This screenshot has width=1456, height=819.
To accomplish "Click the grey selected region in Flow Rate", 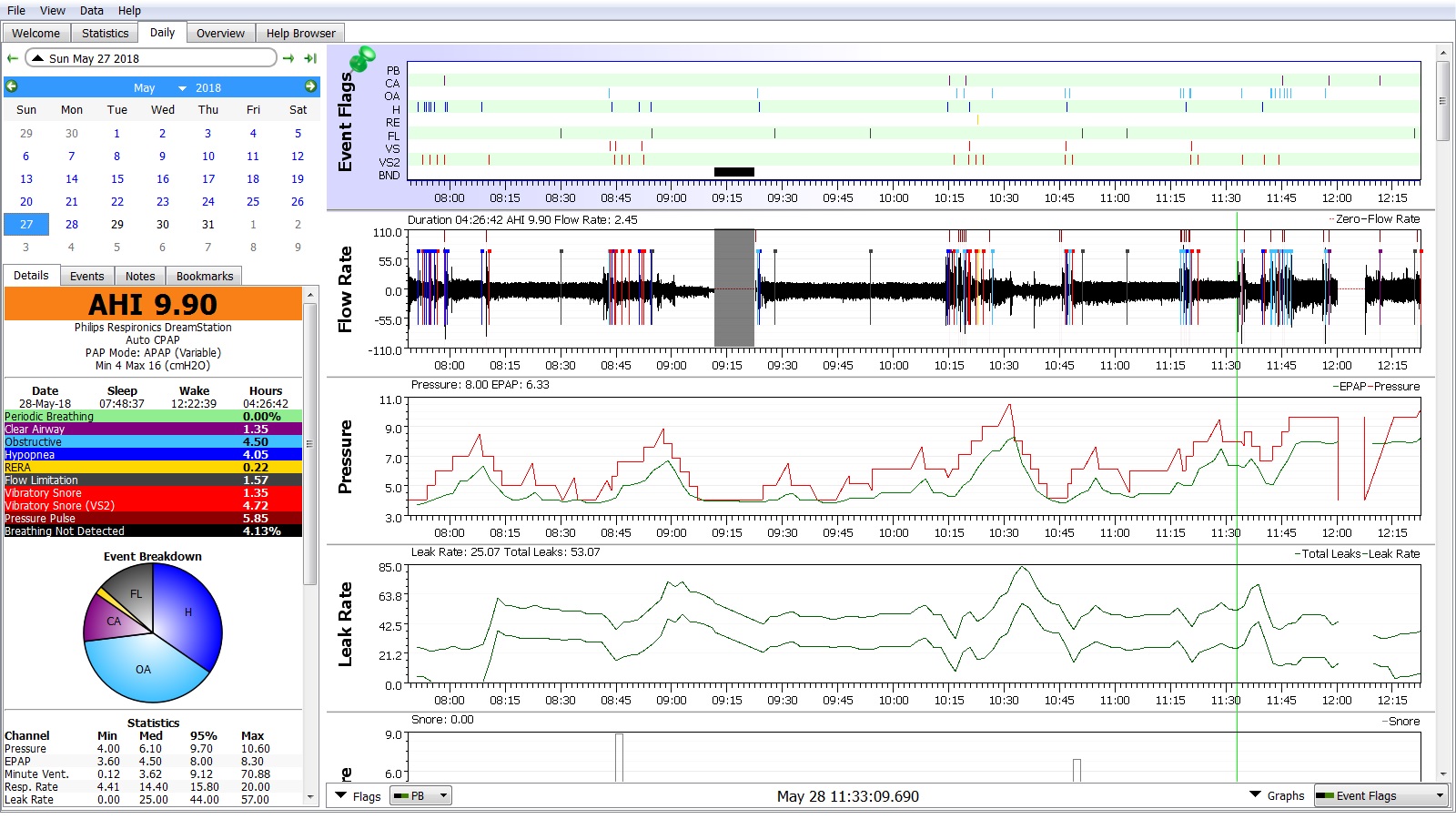I will [734, 288].
